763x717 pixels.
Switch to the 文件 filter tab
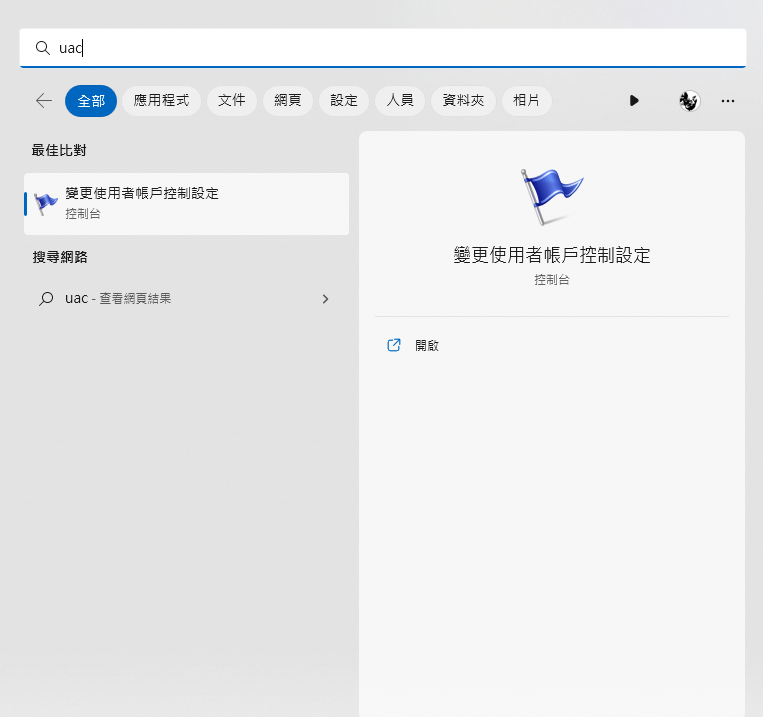tap(232, 101)
